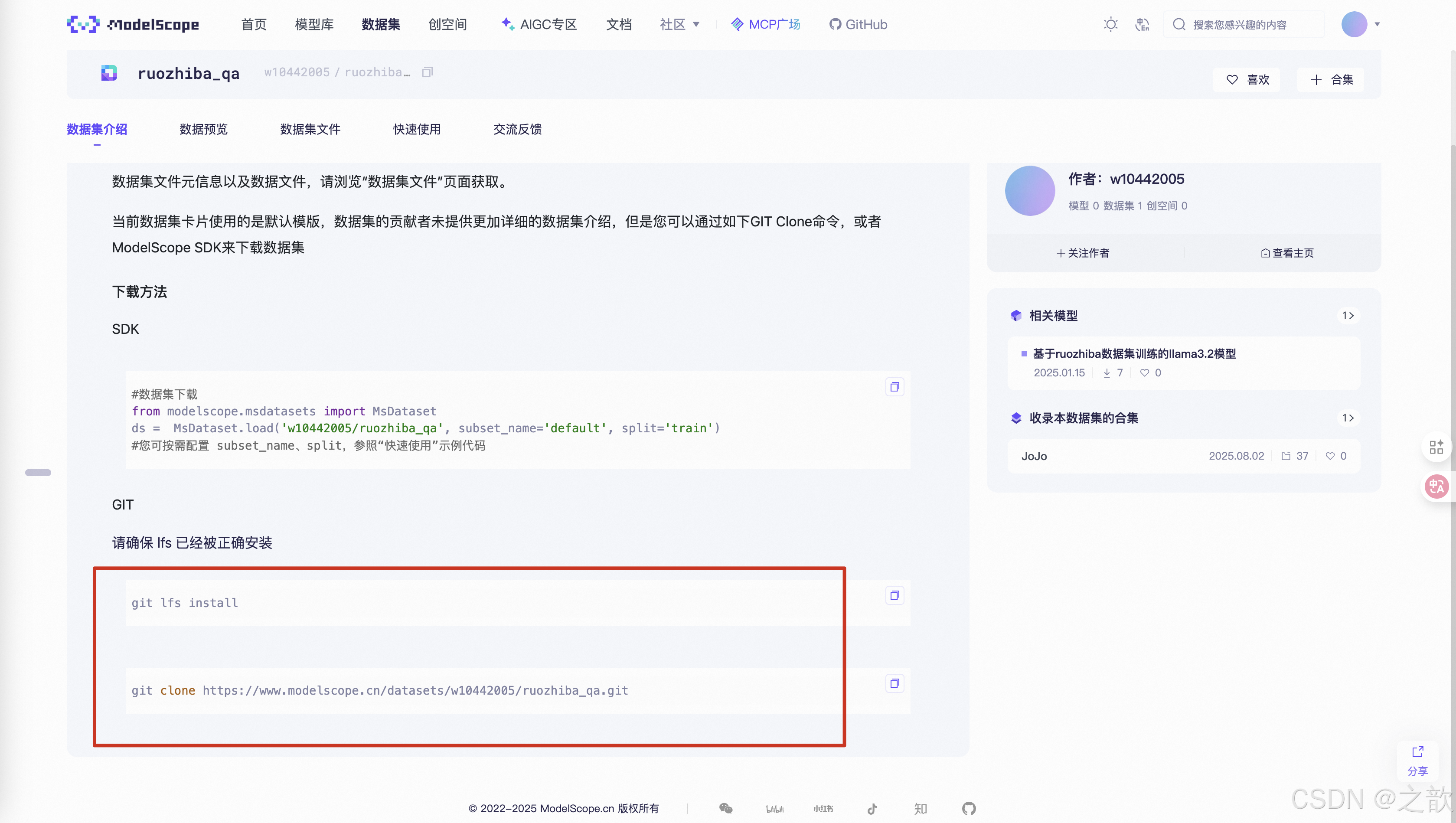Open the MCP广场 link

(x=766, y=24)
